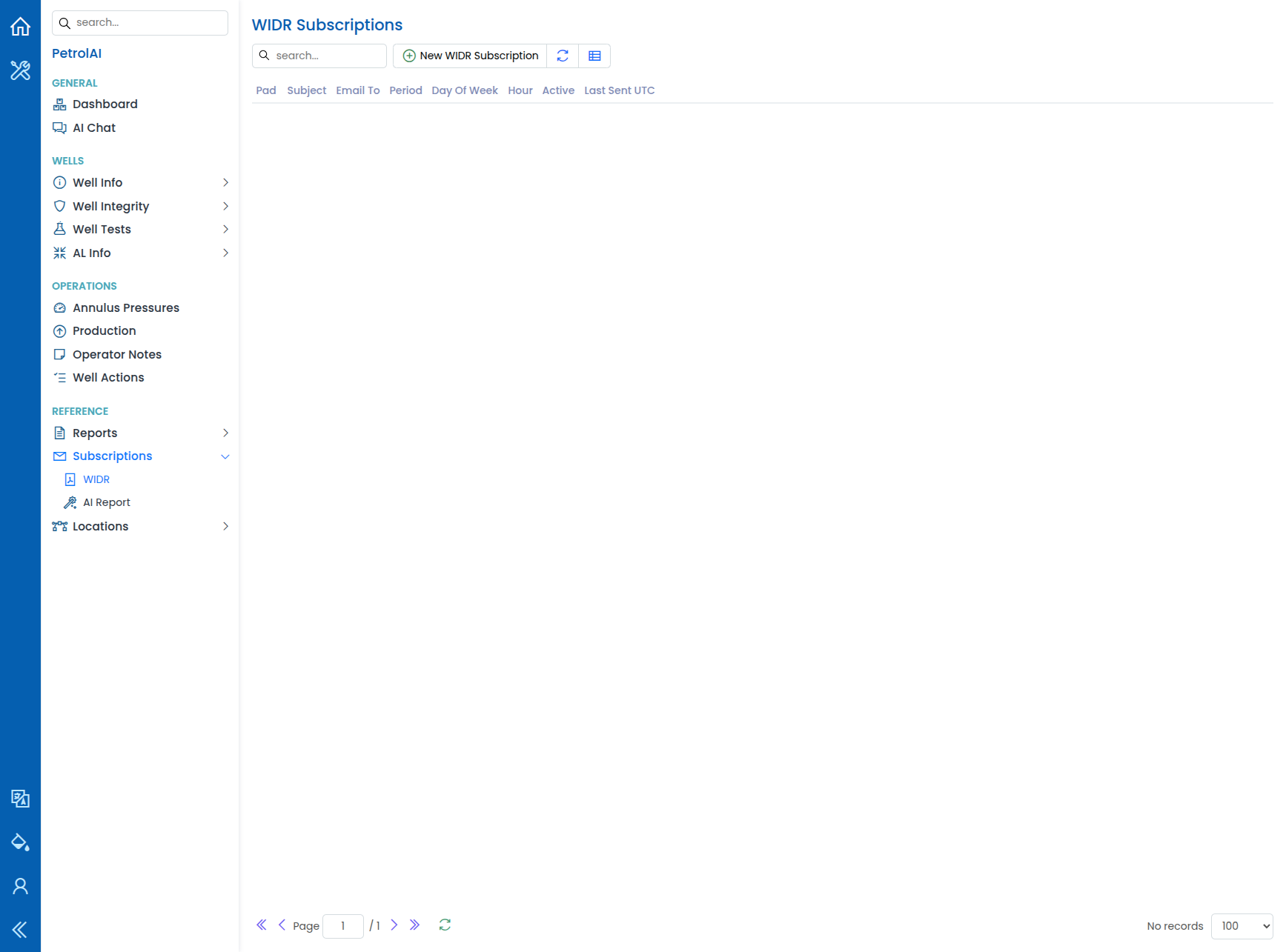This screenshot has height=952, width=1286.
Task: Click the AL Info compress arrows icon
Action: click(x=60, y=253)
